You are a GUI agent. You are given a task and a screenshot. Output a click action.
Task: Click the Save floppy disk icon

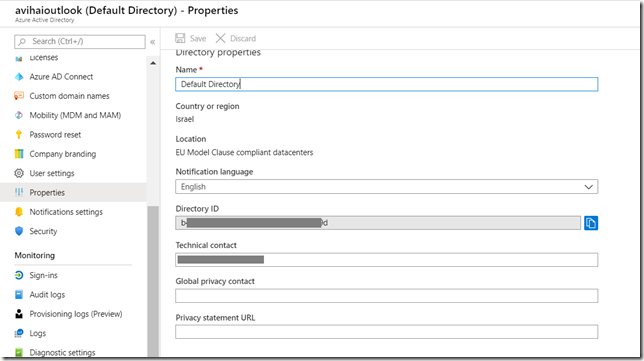click(x=180, y=38)
